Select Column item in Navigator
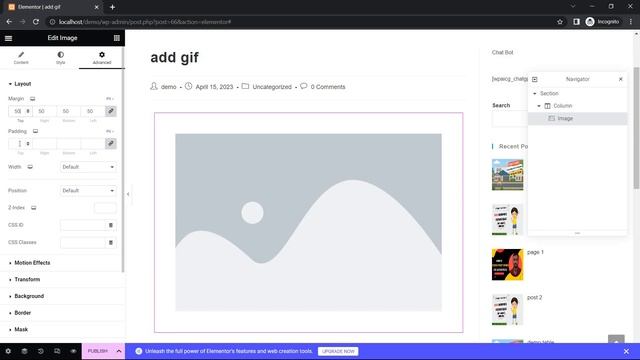The height and width of the screenshot is (360, 640). tap(578, 106)
